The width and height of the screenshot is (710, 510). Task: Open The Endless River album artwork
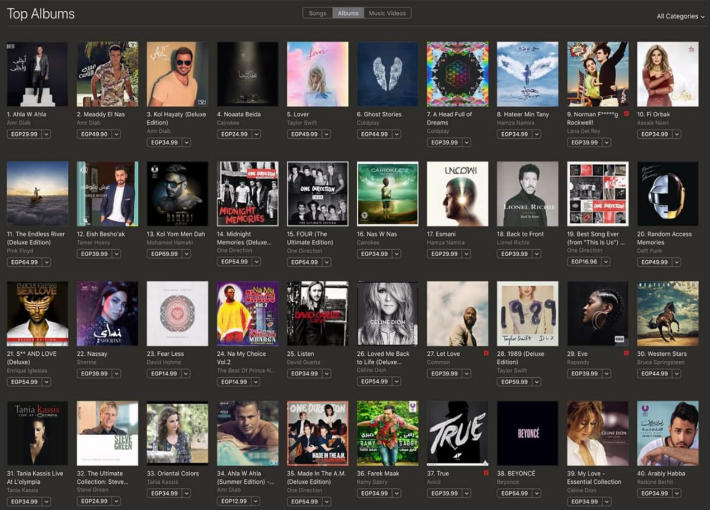(x=38, y=194)
